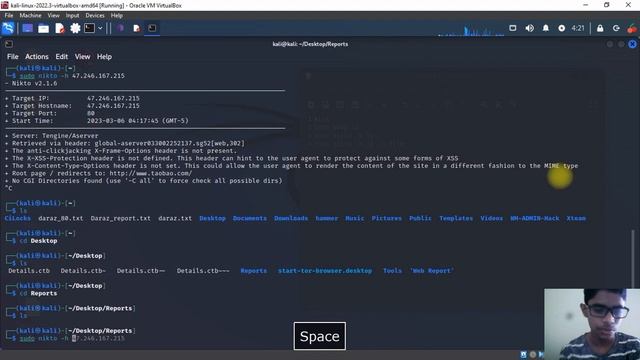Expand the terminal launcher dropdown arrow

pos(100,28)
